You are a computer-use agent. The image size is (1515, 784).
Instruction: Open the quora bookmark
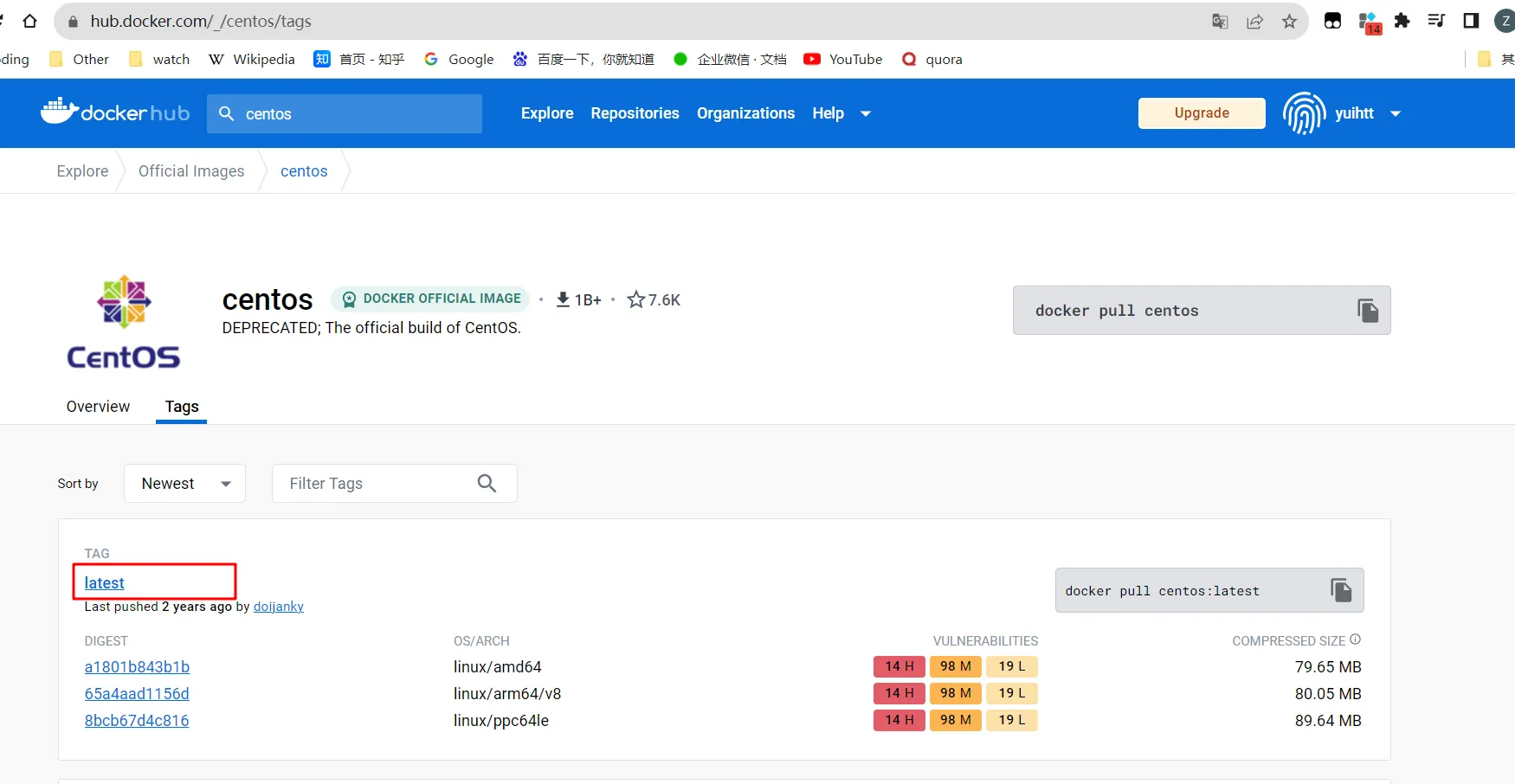tap(932, 59)
